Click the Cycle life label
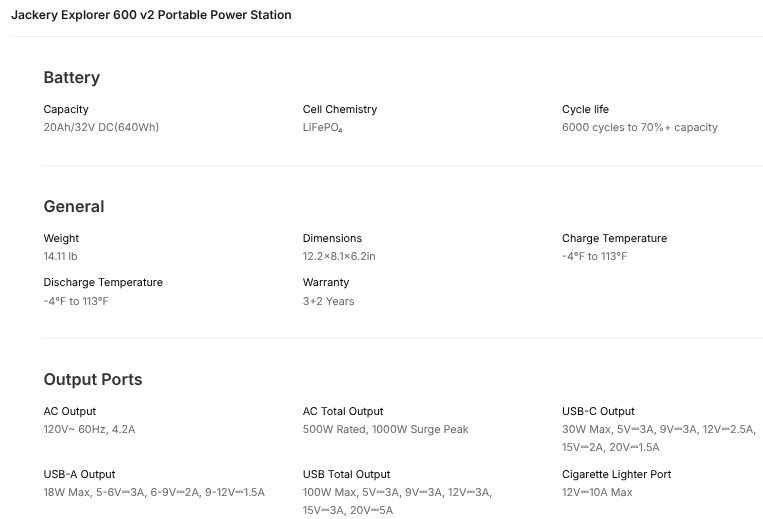 585,109
